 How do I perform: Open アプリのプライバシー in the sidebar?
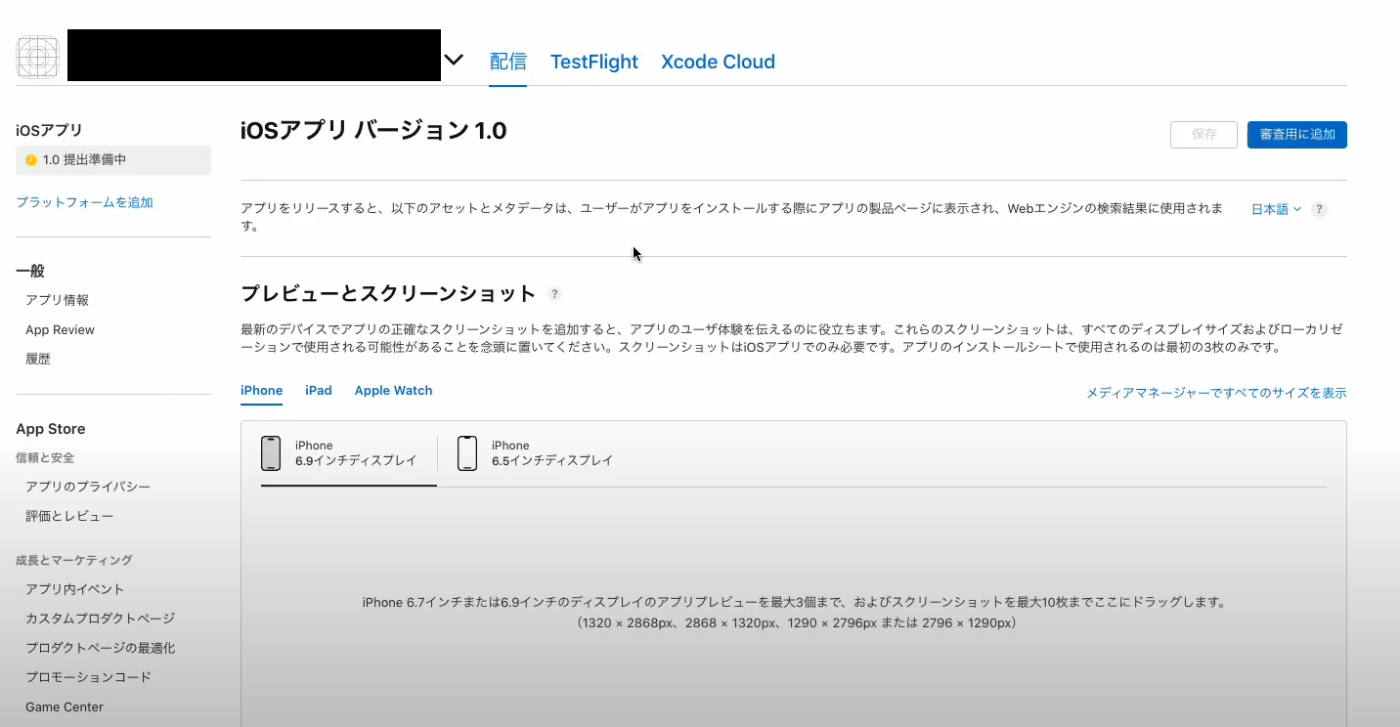click(88, 487)
